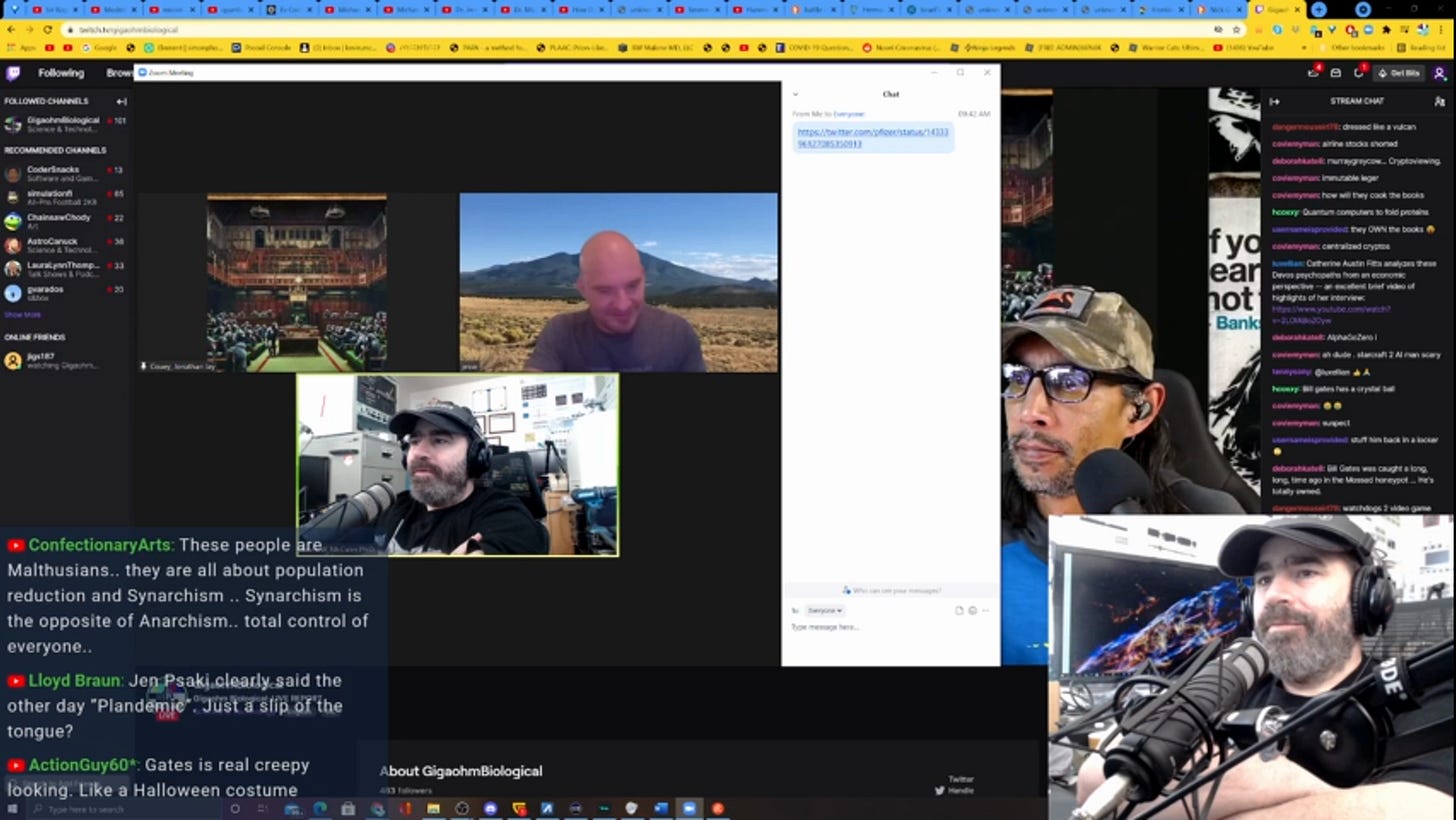Open GigaohmBiological followed channel

pyautogui.click(x=65, y=123)
